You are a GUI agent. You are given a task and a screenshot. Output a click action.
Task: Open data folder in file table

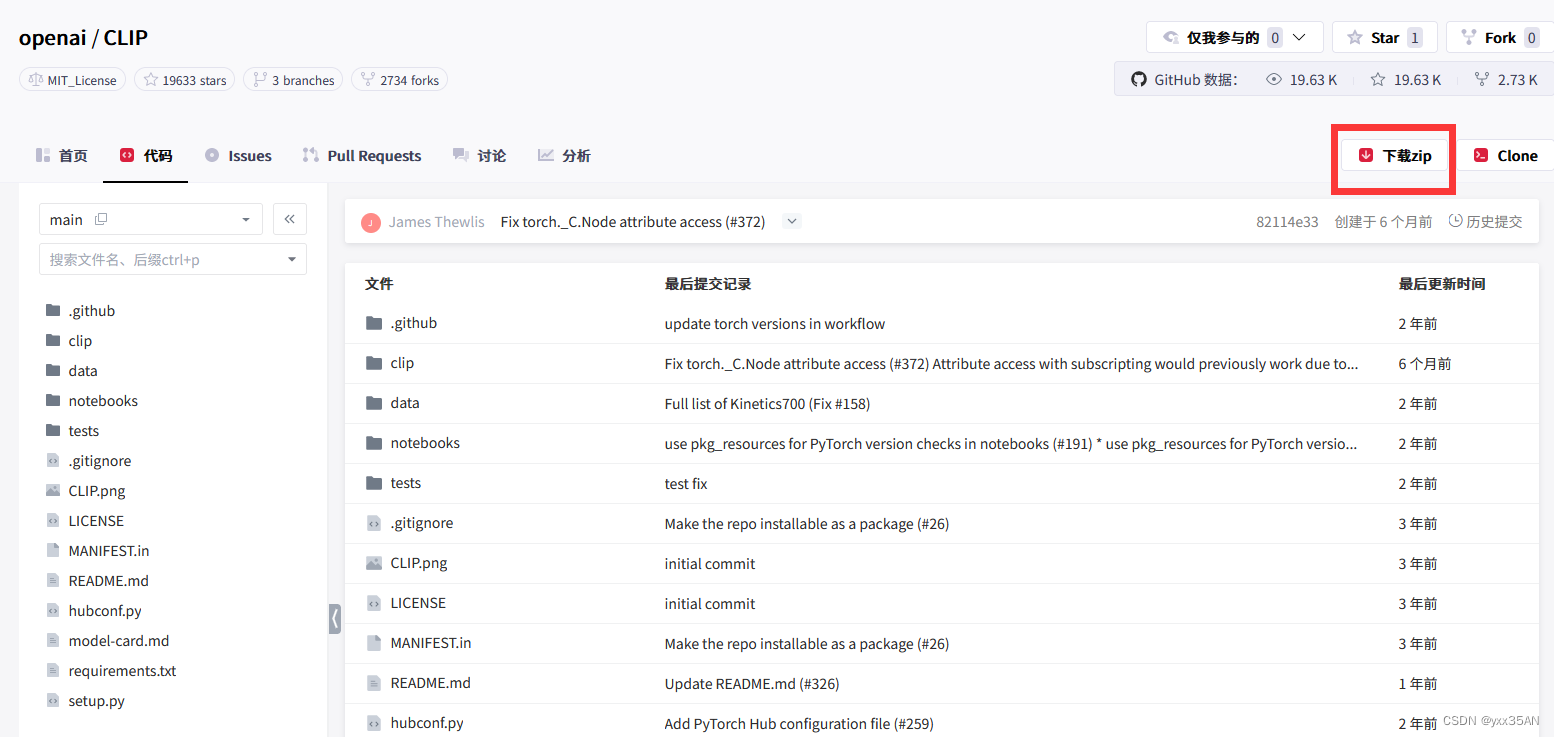pyautogui.click(x=405, y=403)
